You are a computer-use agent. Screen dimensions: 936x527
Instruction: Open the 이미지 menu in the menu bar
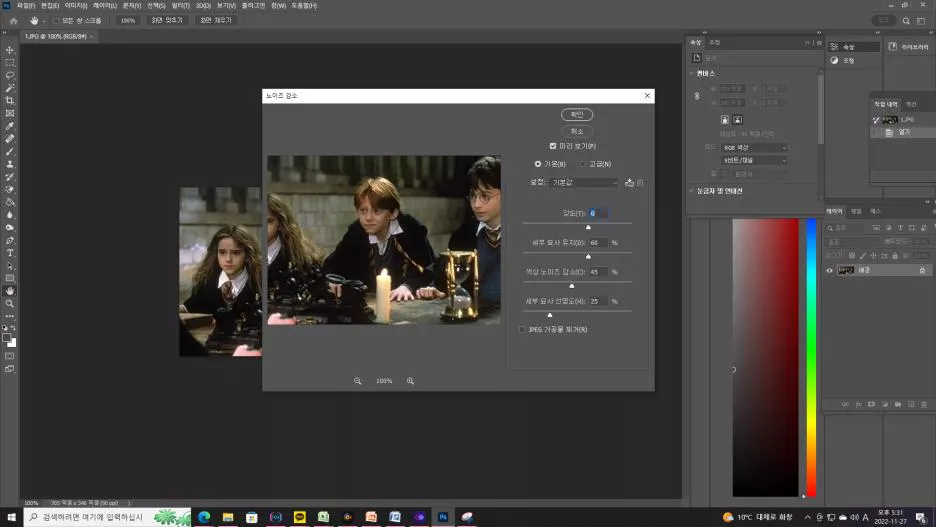tap(76, 5)
